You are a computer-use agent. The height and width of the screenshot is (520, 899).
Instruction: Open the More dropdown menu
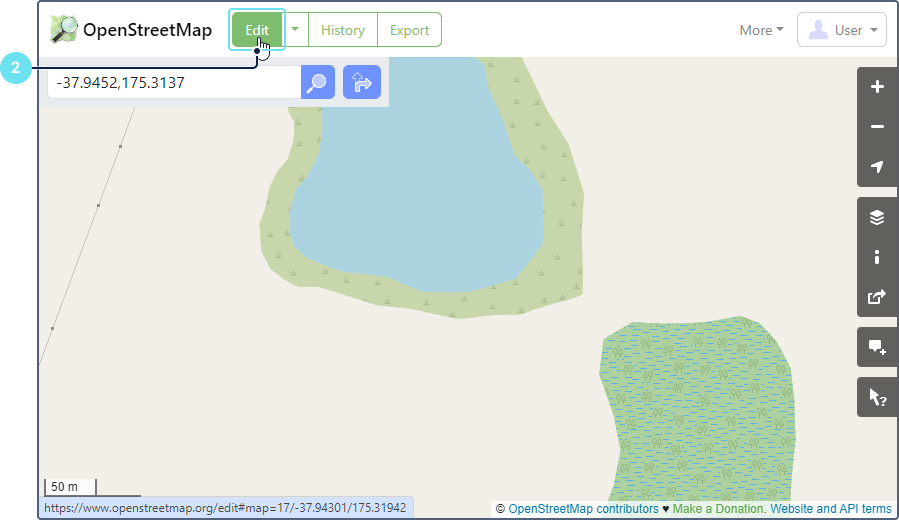coord(761,30)
